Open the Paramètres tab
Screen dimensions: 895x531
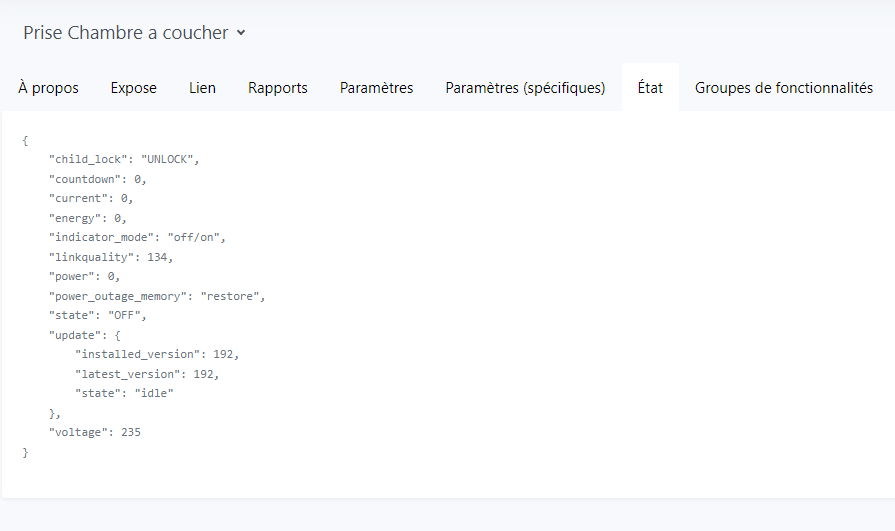376,88
